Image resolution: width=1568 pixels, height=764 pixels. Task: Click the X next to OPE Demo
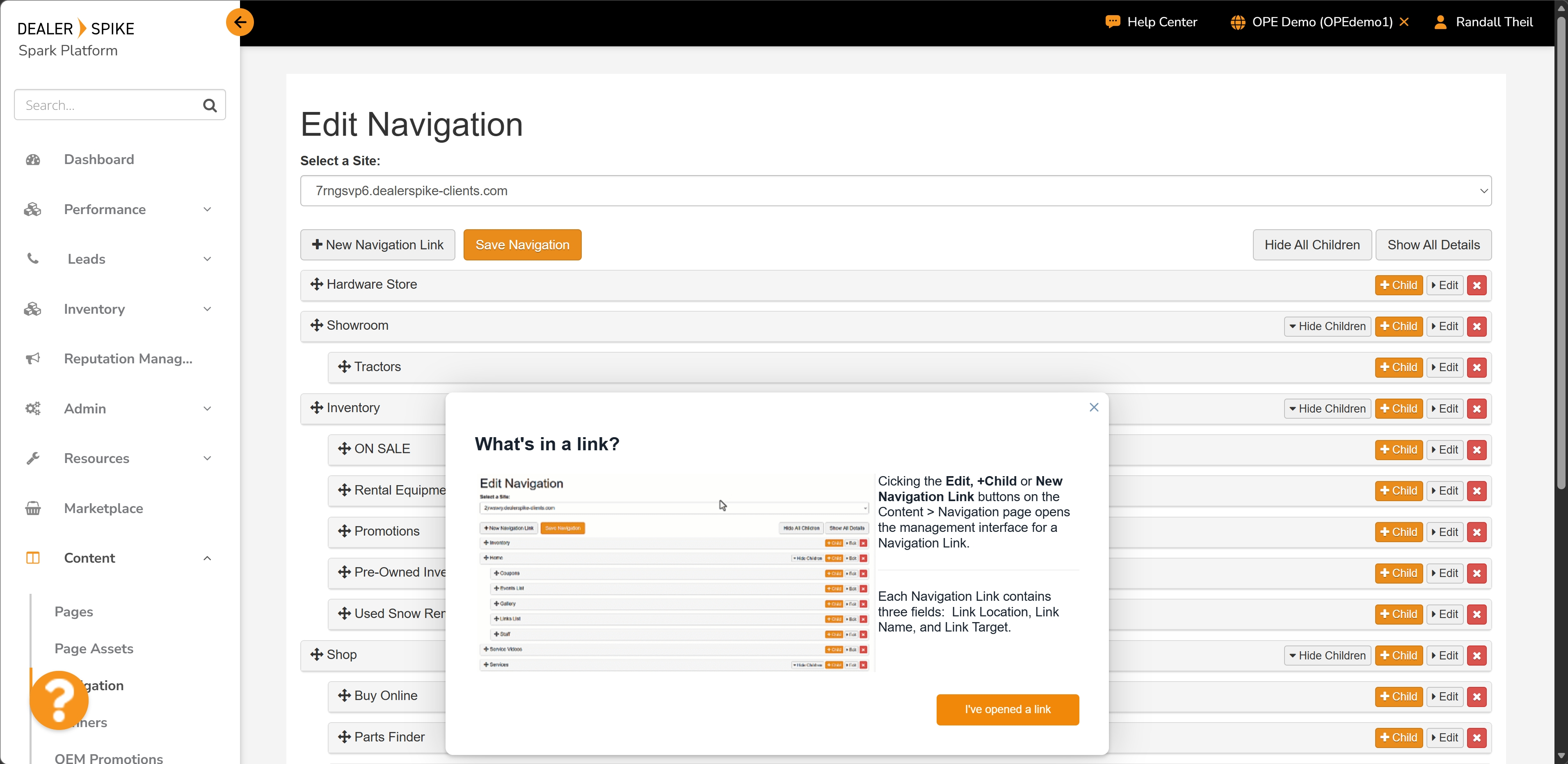coord(1404,22)
